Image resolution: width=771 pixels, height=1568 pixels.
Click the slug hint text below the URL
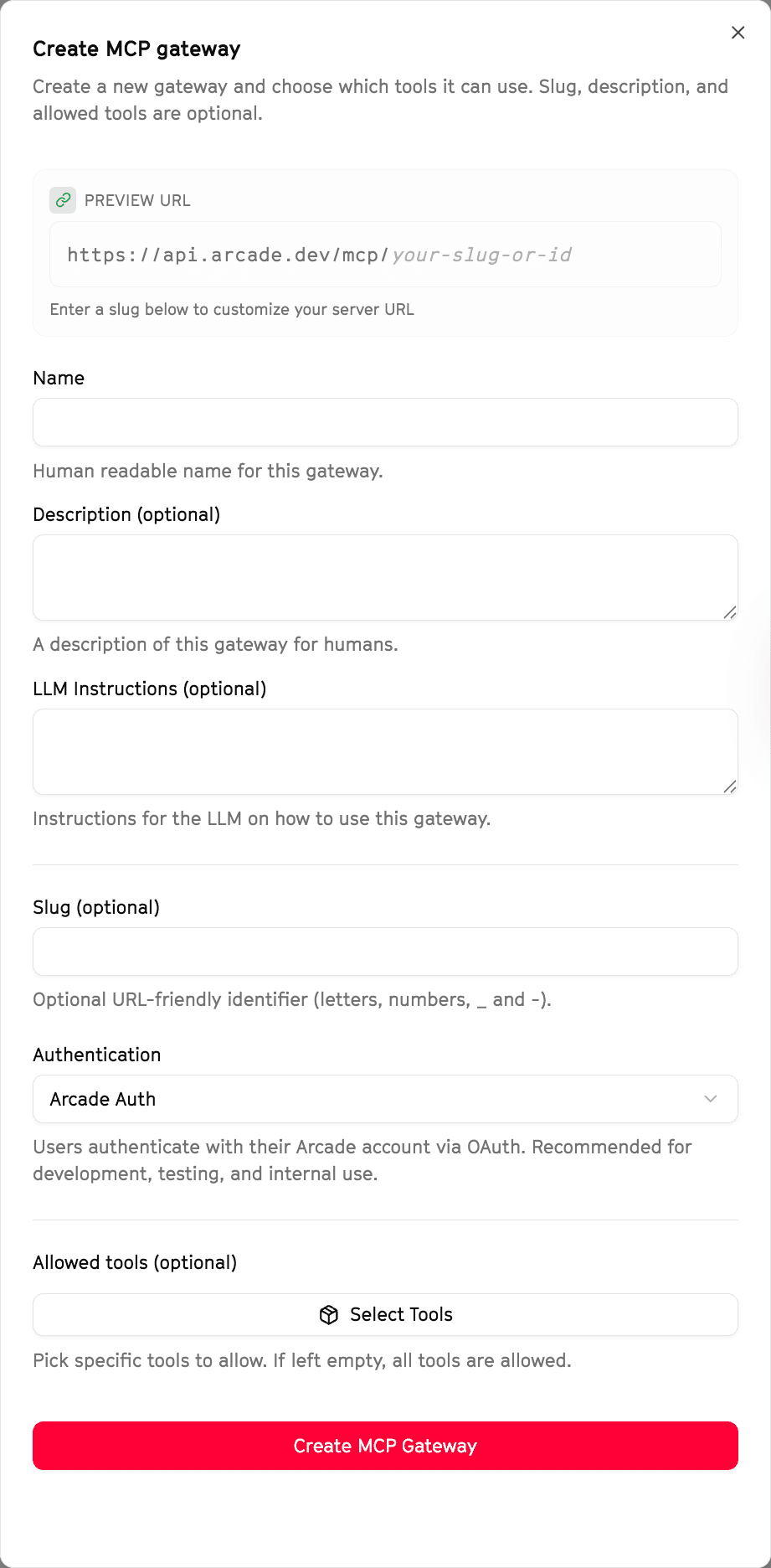[232, 309]
